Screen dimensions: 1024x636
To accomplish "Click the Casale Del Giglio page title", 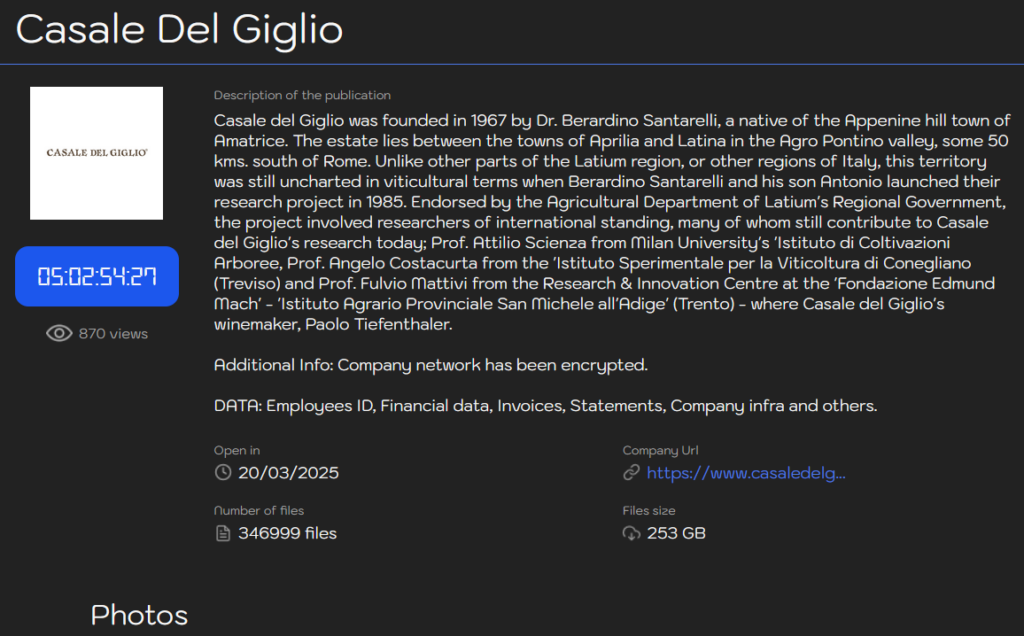I will 179,30.
